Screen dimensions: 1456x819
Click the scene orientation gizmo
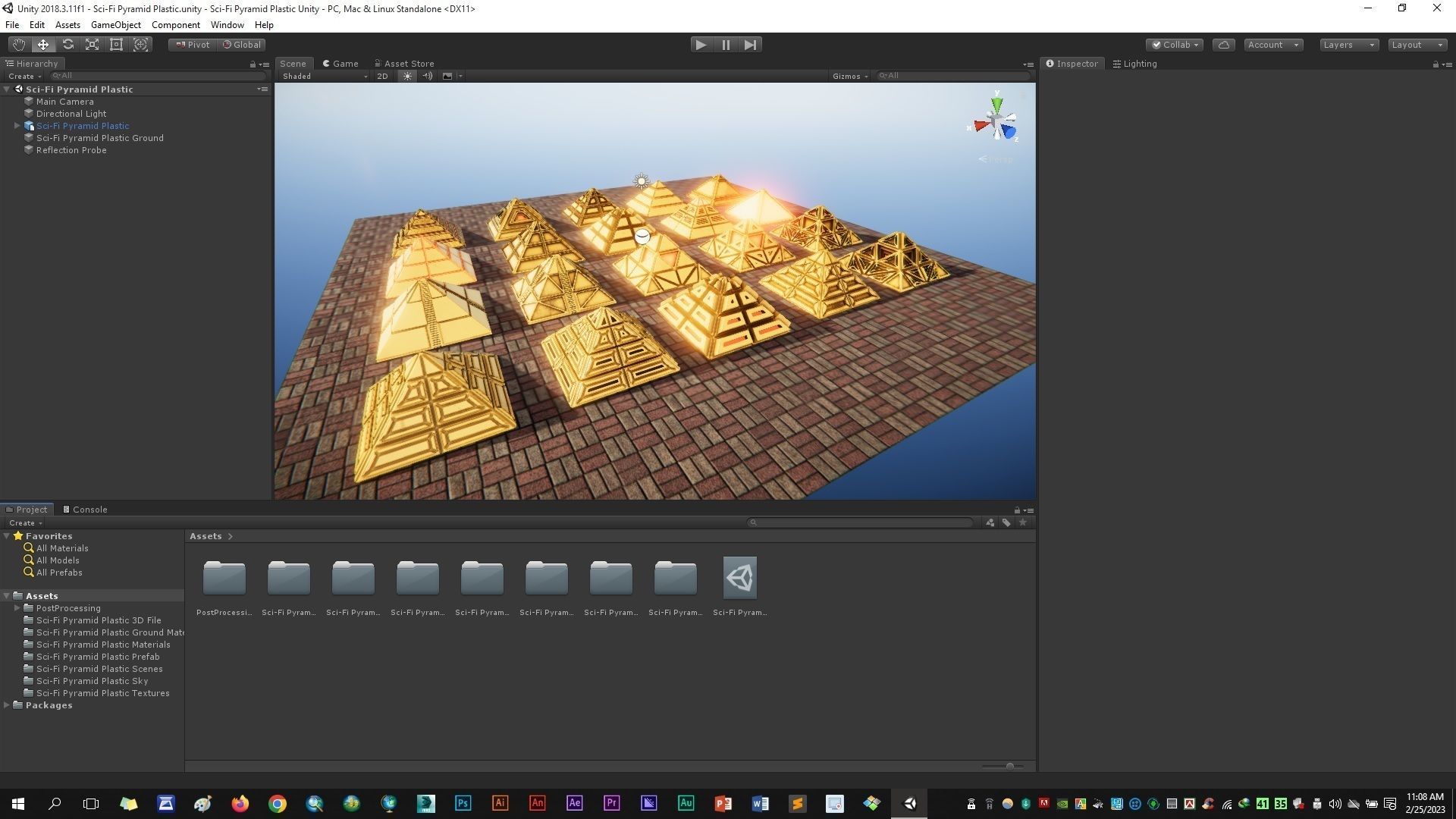click(x=996, y=121)
